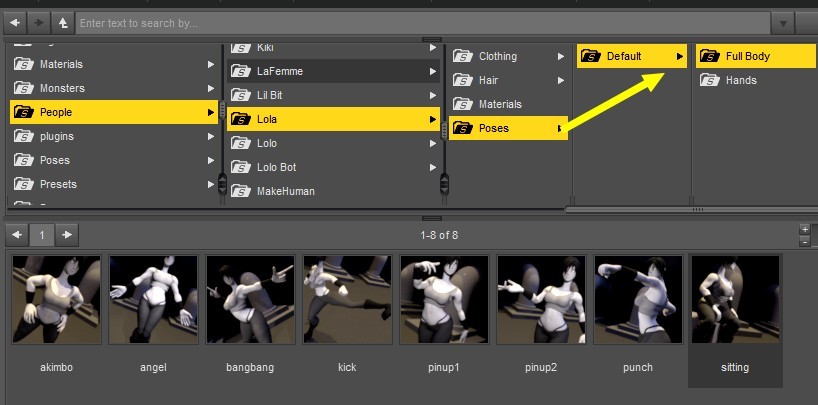Expand the Clothing folder arrow
The height and width of the screenshot is (405, 818).
click(561, 56)
